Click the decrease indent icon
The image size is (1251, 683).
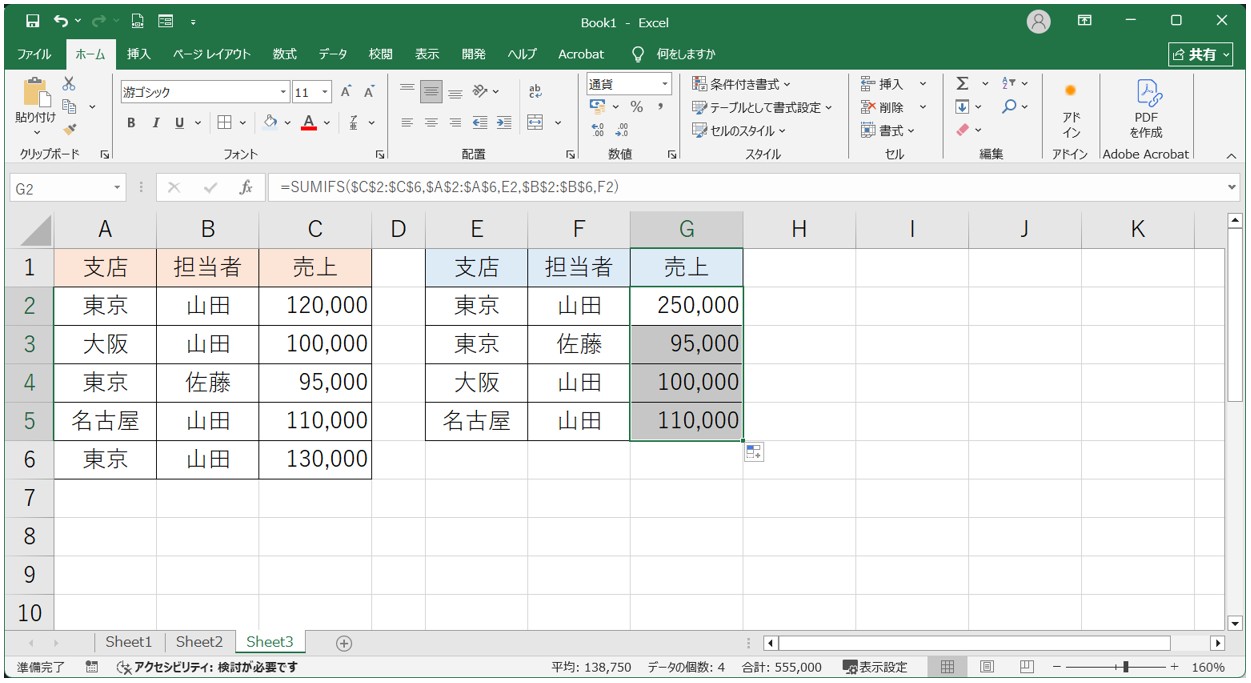(480, 123)
